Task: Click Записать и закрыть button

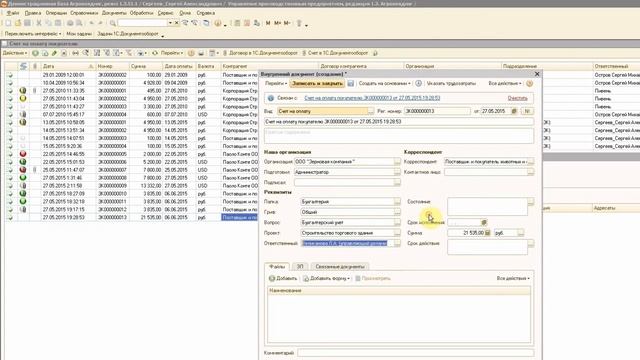Action: click(x=317, y=83)
